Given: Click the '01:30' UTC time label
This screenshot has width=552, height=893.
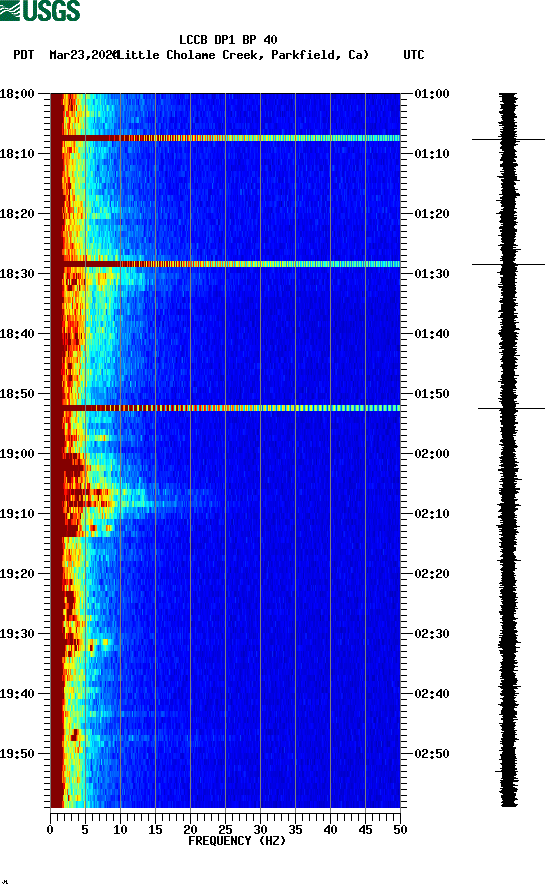Looking at the screenshot, I should click(432, 273).
